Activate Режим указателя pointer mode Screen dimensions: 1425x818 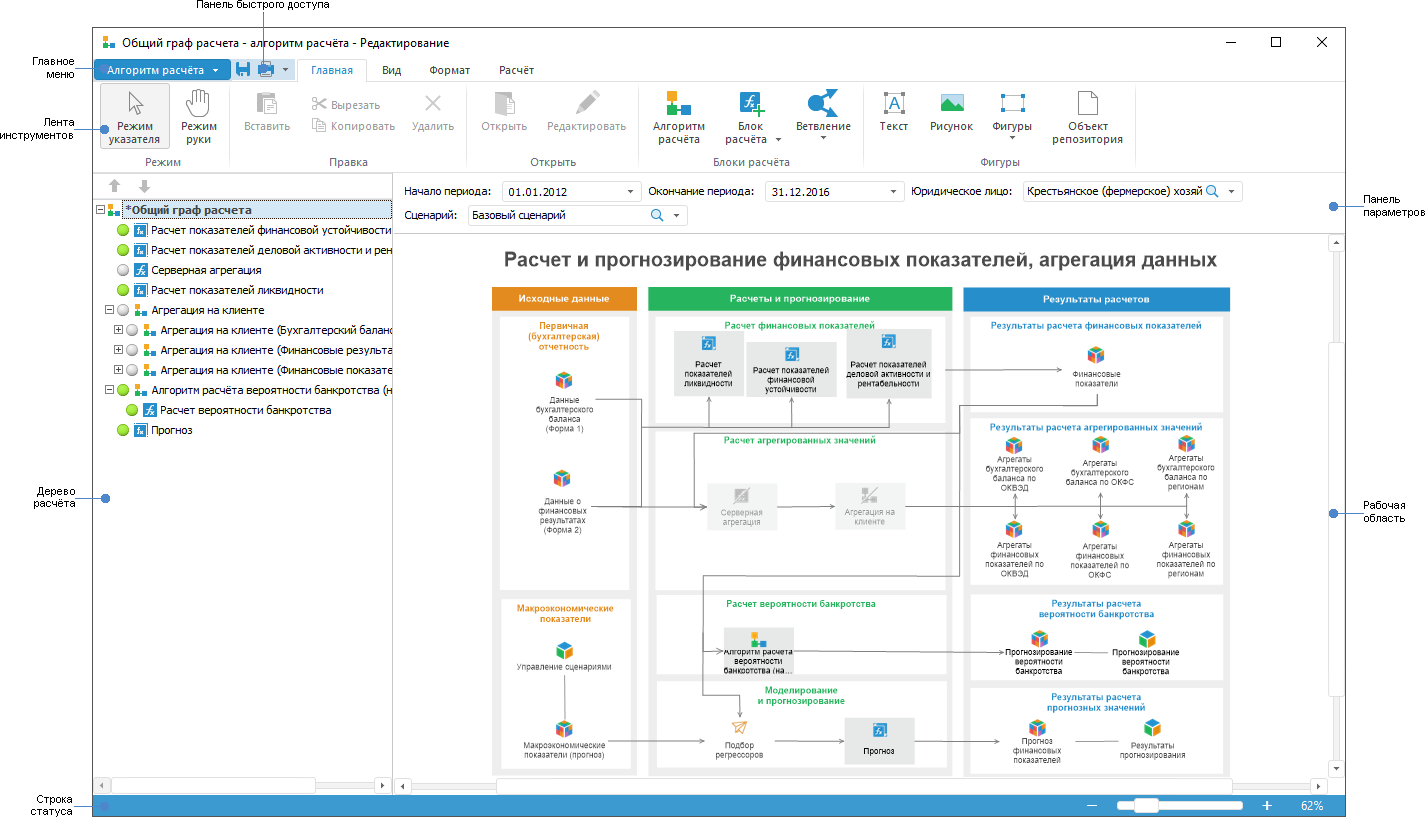click(135, 116)
